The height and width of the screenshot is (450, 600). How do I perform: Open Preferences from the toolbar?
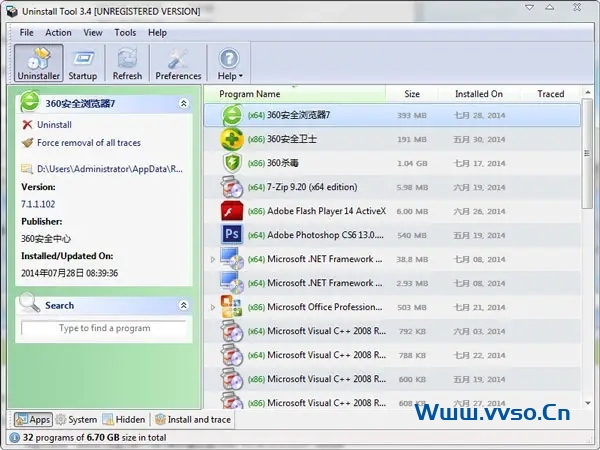coord(178,62)
